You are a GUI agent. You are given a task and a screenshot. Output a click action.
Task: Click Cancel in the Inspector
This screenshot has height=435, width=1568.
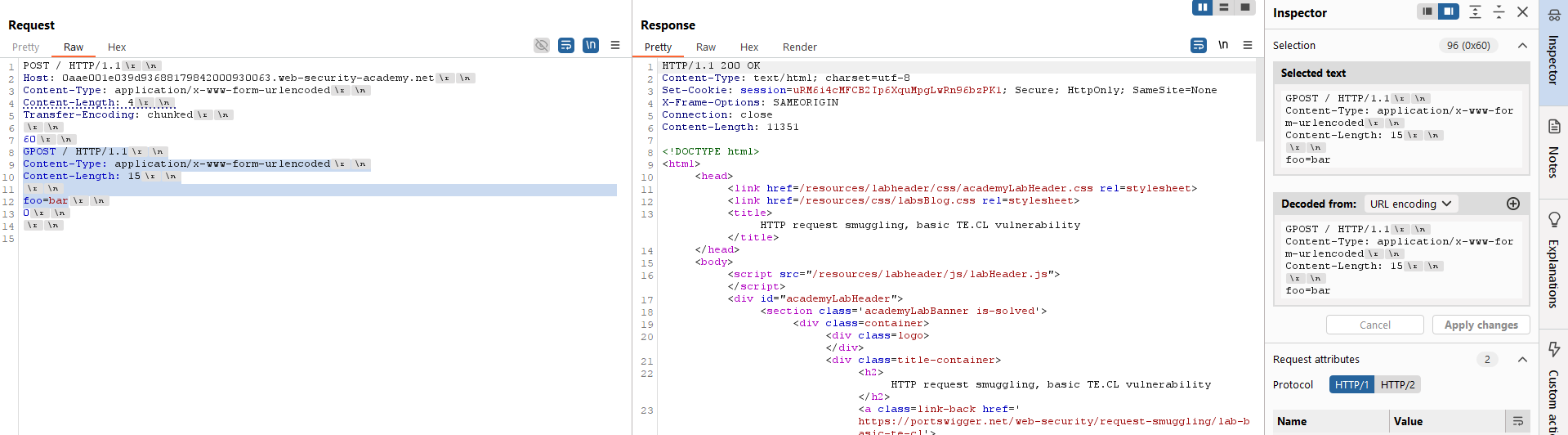(1374, 325)
